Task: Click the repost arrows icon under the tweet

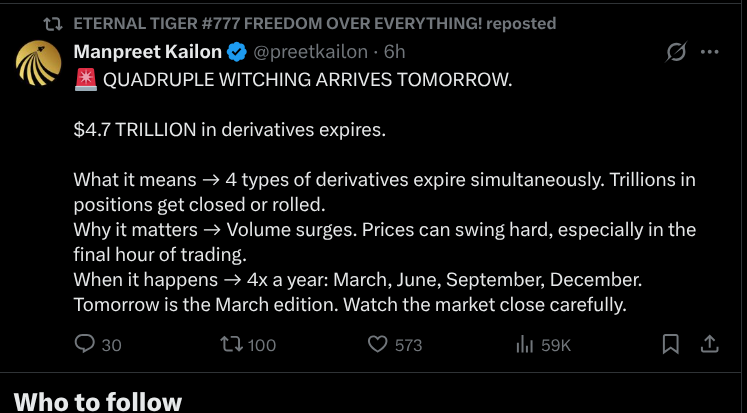Action: [231, 344]
